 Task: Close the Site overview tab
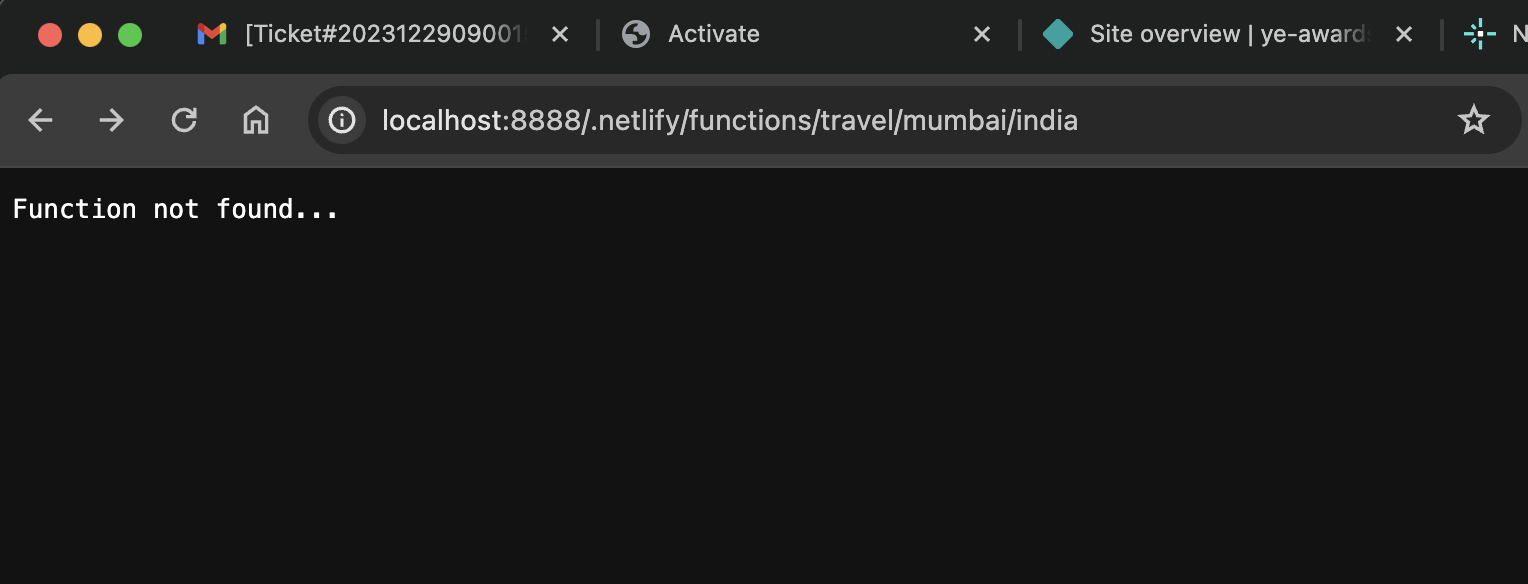[x=1404, y=34]
